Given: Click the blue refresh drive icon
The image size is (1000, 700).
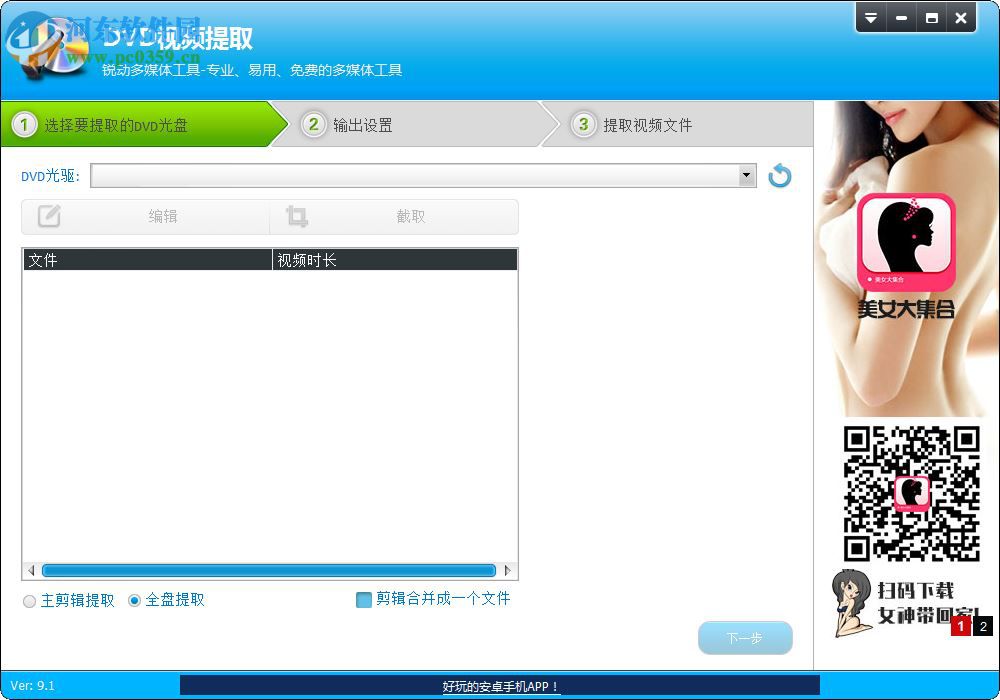Looking at the screenshot, I should point(779,175).
